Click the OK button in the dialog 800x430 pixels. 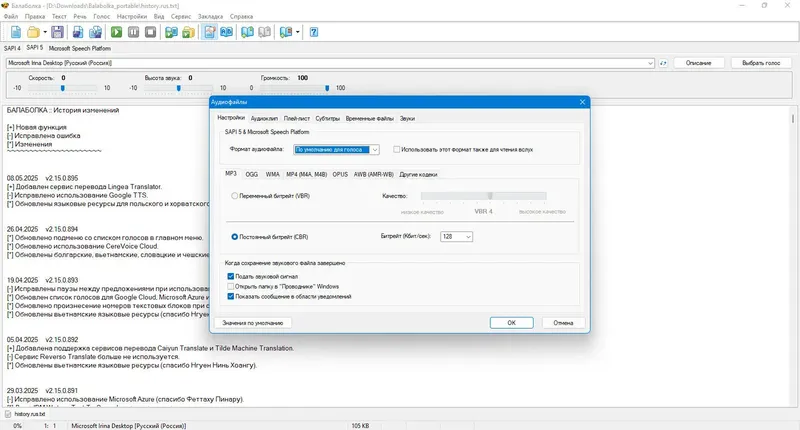click(511, 323)
